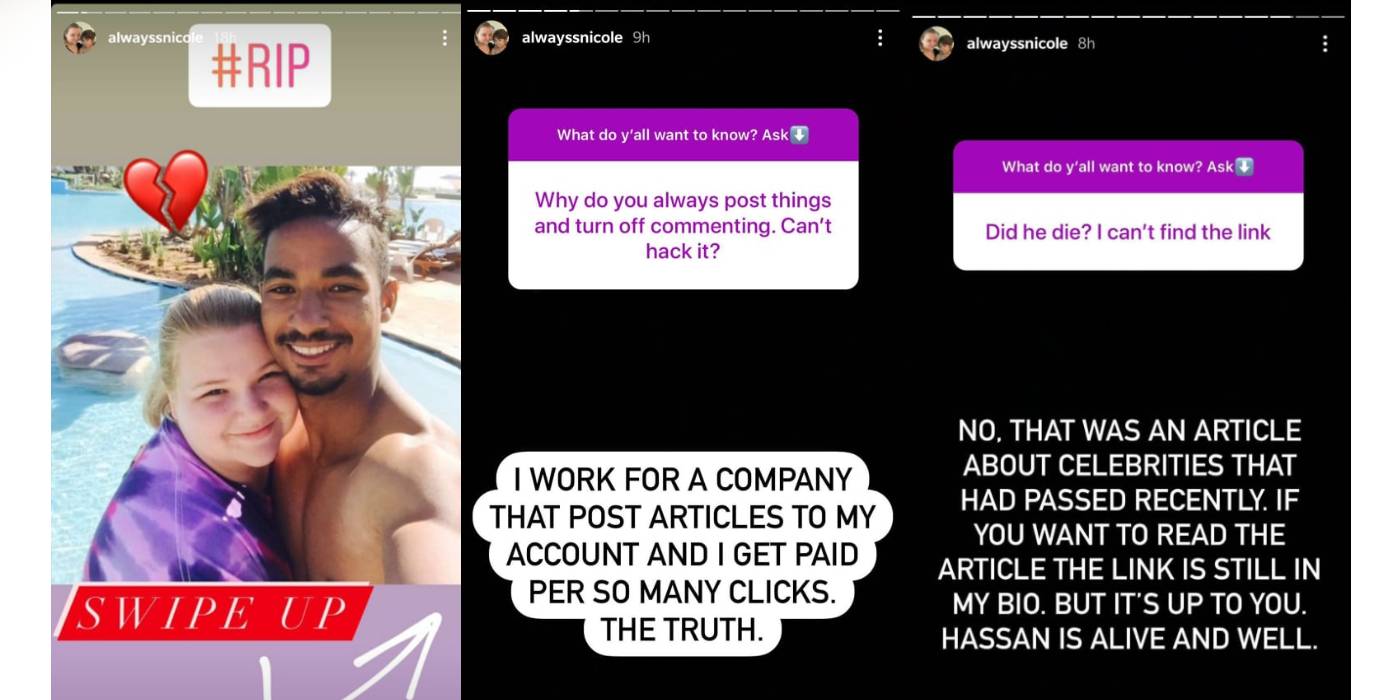
Task: Tap profile avatar in the 8h story
Action: 936,44
